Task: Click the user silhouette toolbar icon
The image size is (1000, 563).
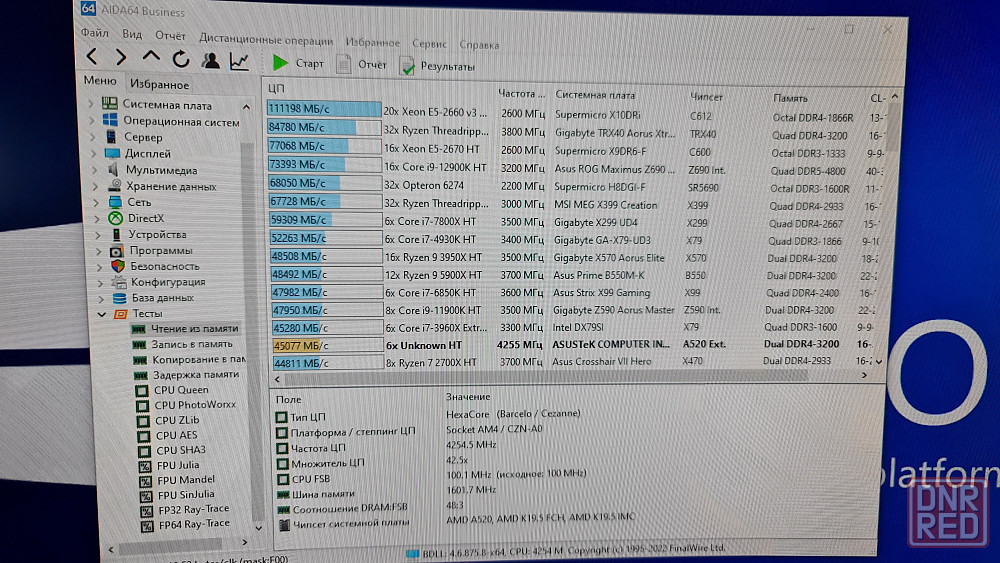Action: 210,60
